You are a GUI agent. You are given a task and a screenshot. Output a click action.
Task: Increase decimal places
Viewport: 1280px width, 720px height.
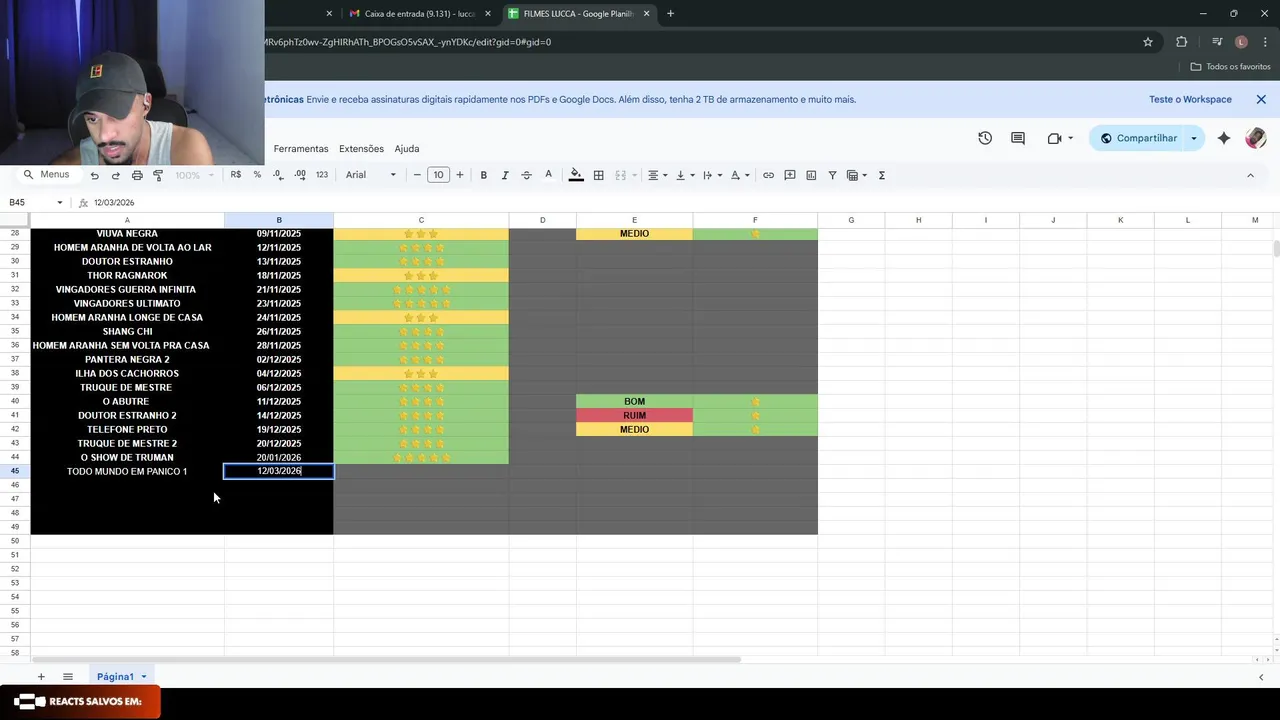pyautogui.click(x=300, y=175)
